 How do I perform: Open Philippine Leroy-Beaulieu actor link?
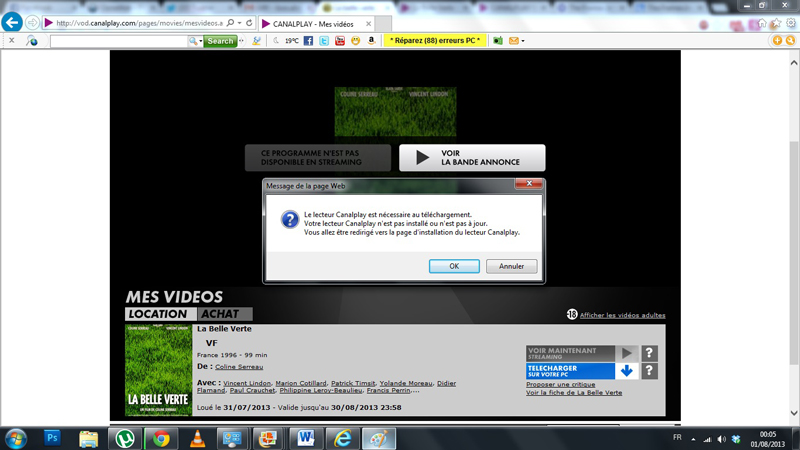321,390
